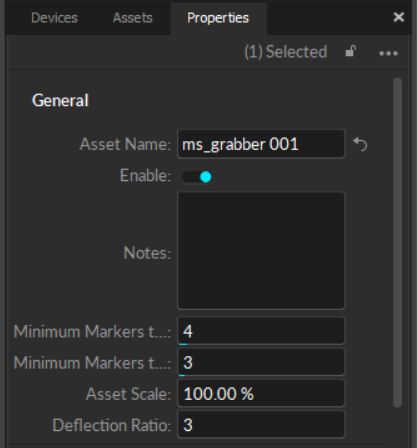Open the three-dots options menu

pos(388,53)
